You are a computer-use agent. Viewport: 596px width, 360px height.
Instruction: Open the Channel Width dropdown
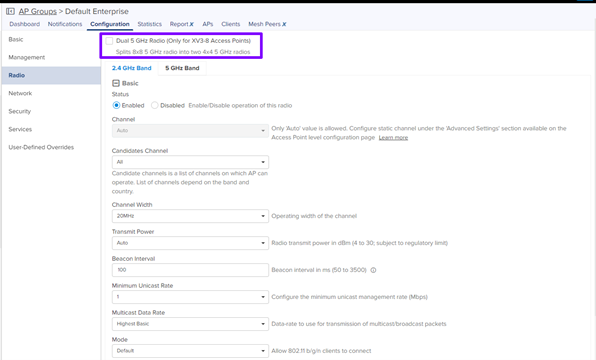190,216
